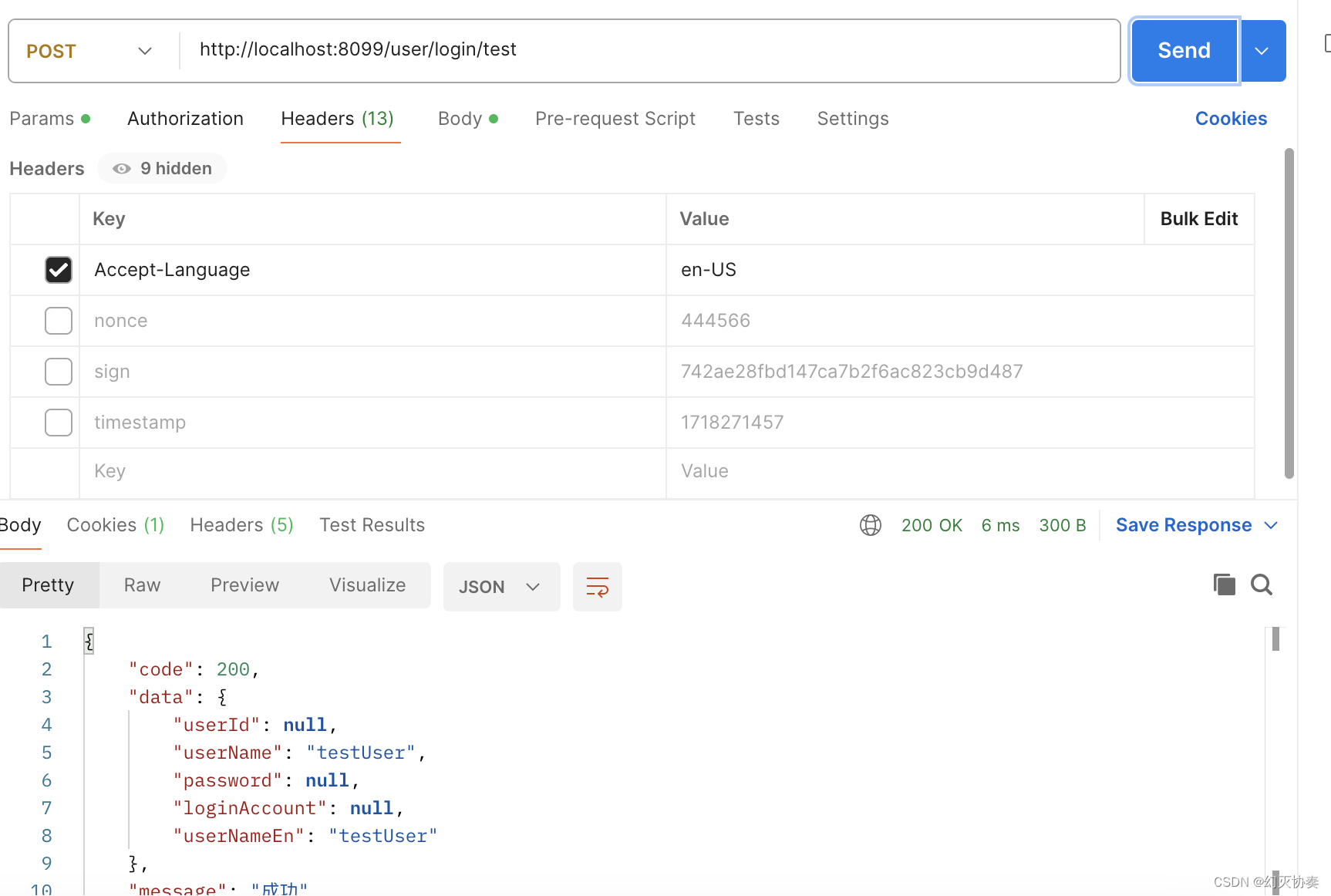The image size is (1331, 896).
Task: Copy the response with the copy icon
Action: click(x=1224, y=584)
